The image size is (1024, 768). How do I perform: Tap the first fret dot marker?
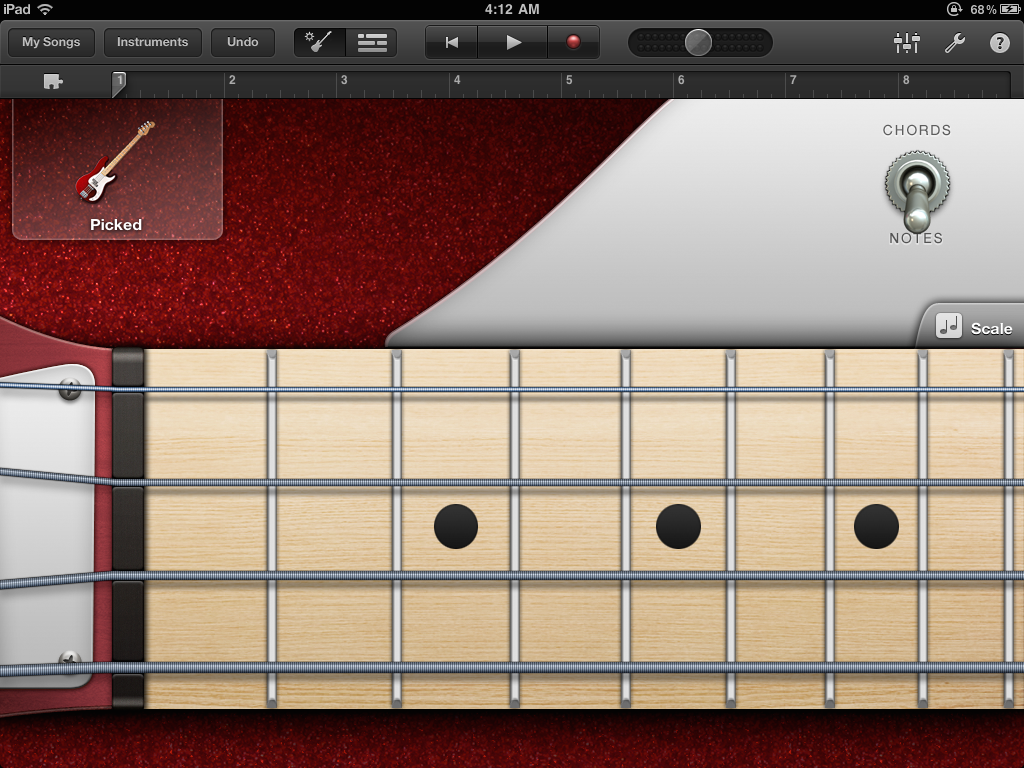point(456,526)
